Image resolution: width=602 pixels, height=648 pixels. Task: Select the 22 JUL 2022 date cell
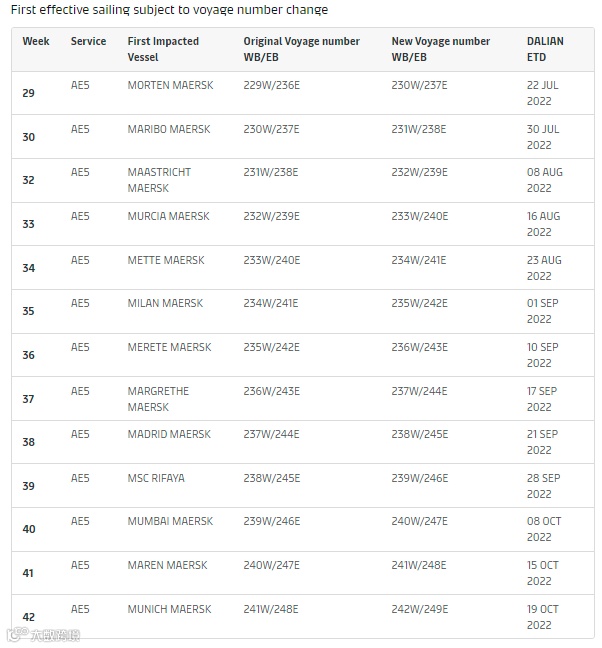pyautogui.click(x=542, y=93)
